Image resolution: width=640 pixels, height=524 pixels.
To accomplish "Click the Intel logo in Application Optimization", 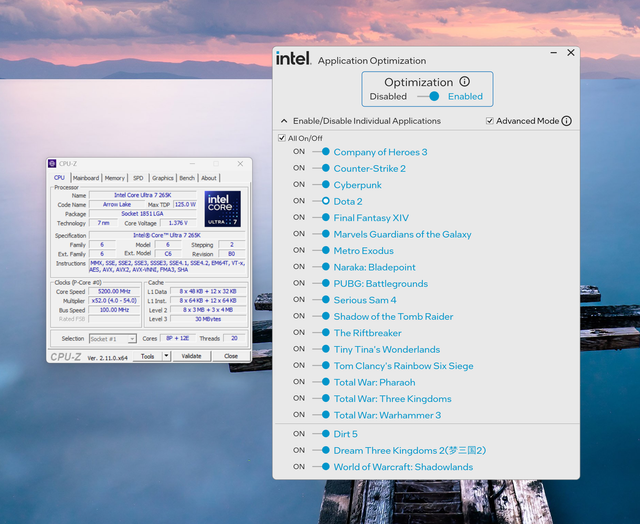I will coord(293,58).
